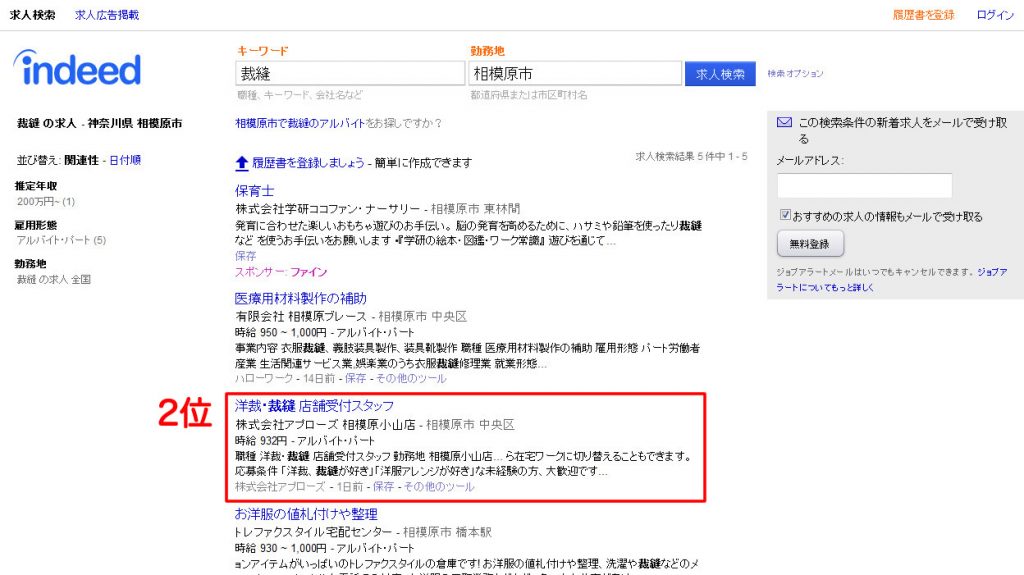
Task: Open その他のツール on the アプローズ listing
Action: (439, 487)
